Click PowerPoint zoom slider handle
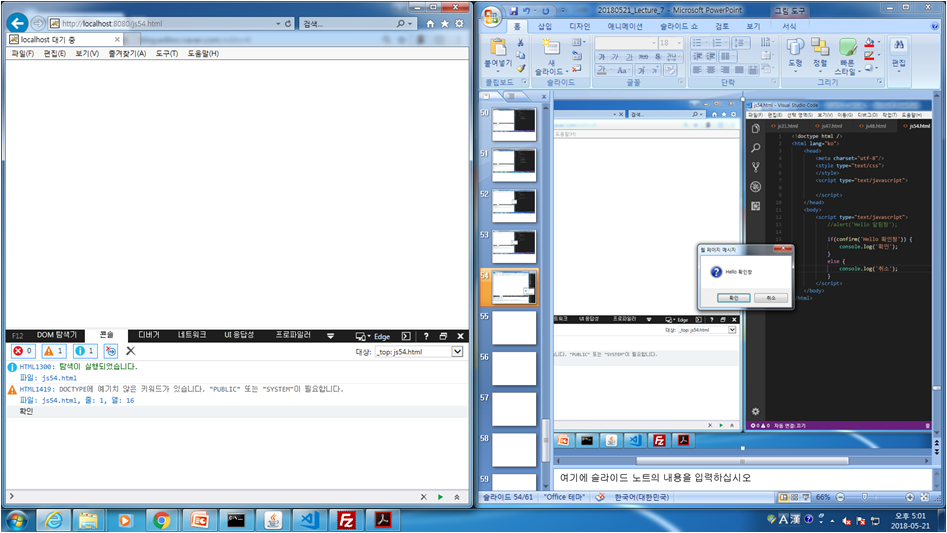This screenshot has height=533, width=947. [x=865, y=497]
